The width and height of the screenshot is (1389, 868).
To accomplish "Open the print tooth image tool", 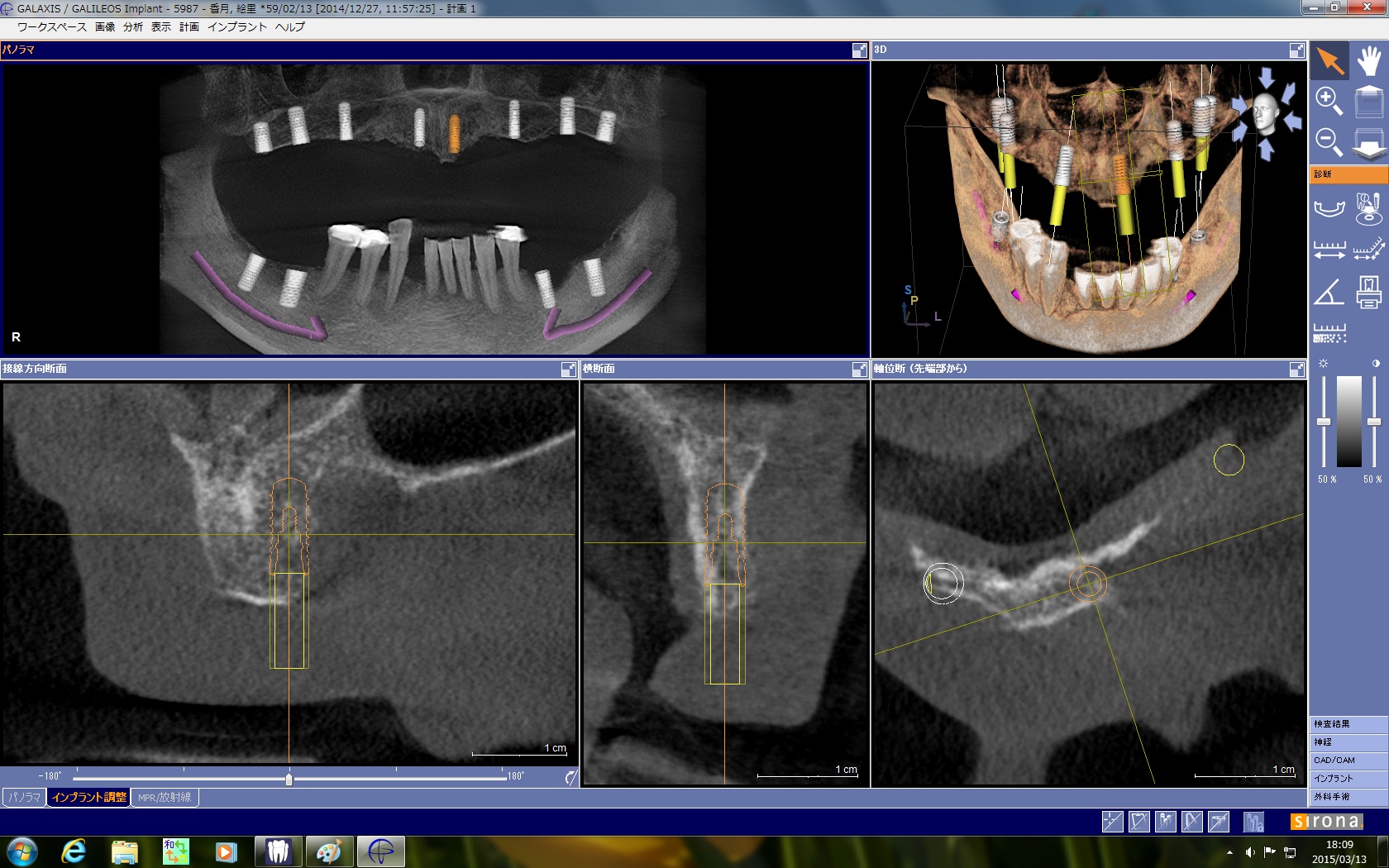I will point(1369,292).
